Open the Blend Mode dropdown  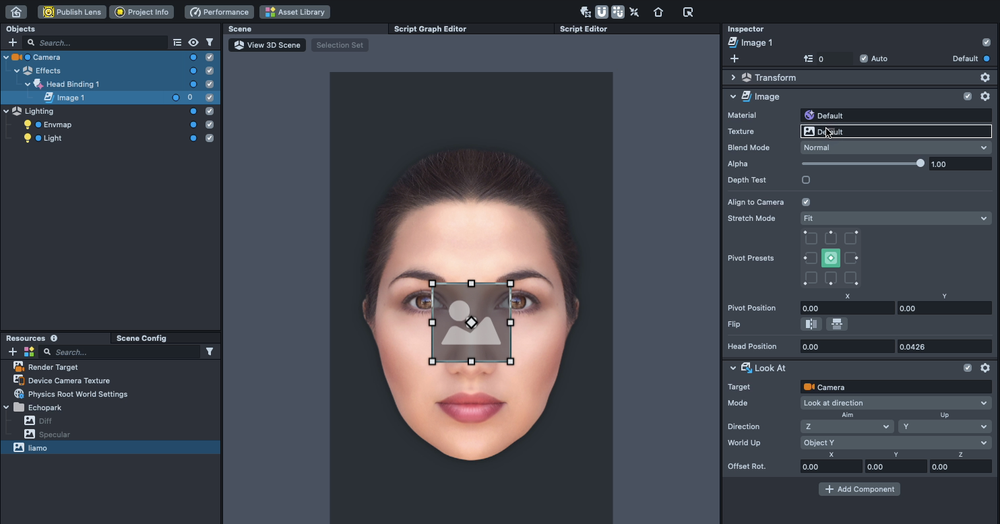click(x=896, y=147)
